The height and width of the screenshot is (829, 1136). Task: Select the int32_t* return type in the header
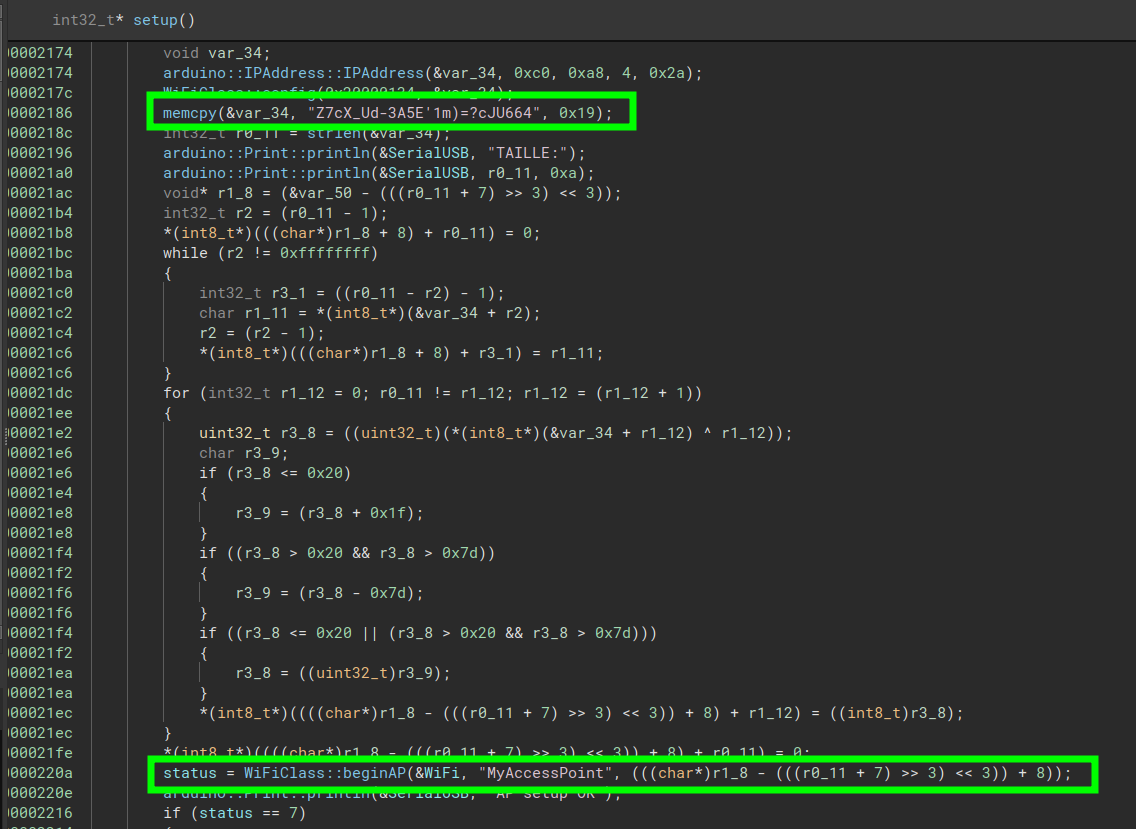pos(88,20)
